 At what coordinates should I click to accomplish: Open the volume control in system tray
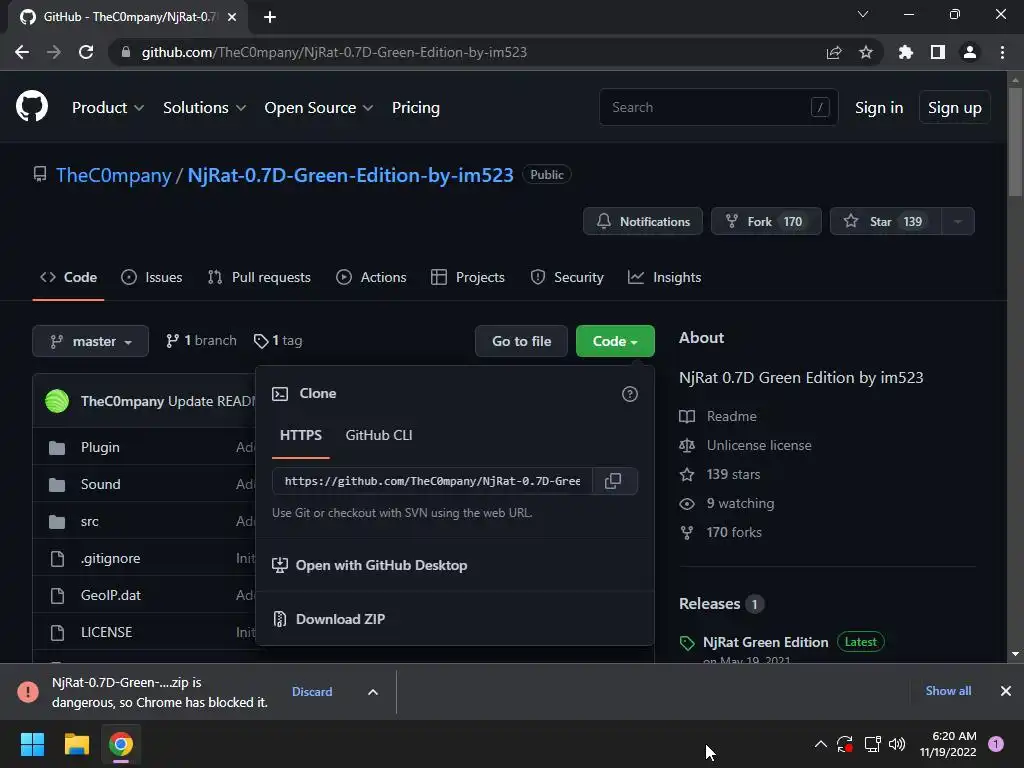pyautogui.click(x=897, y=744)
